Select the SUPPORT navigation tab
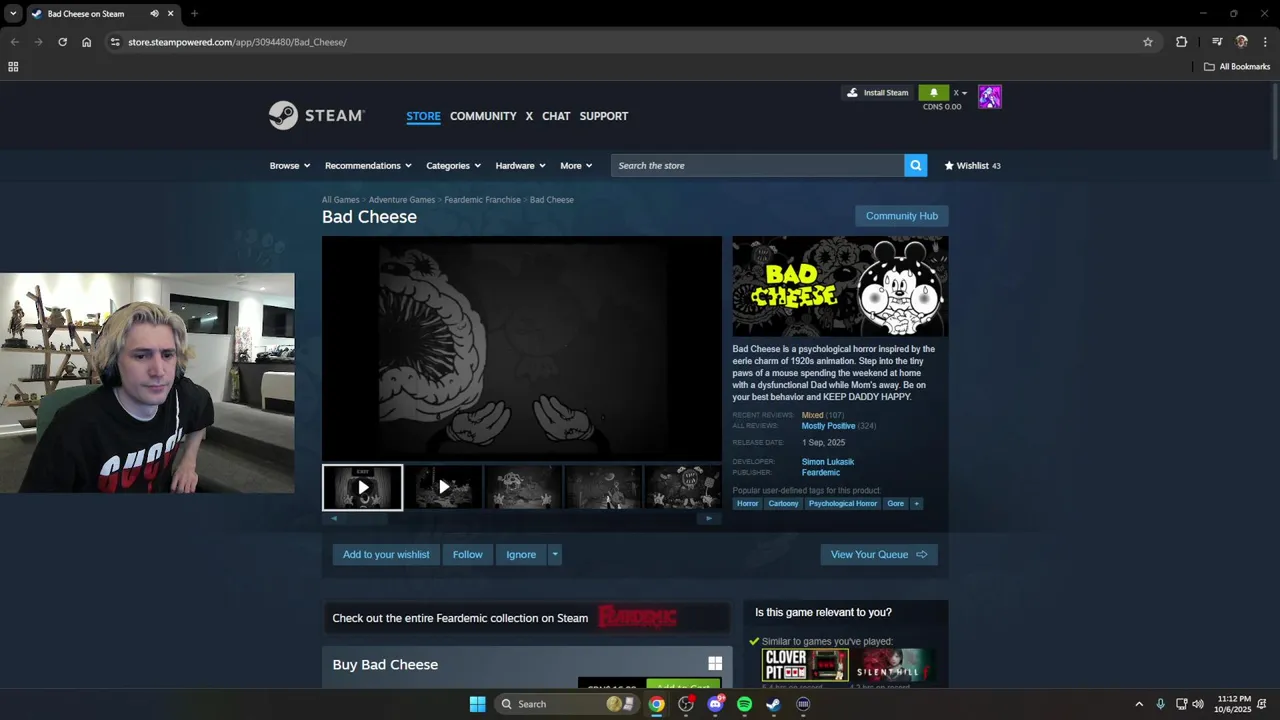The image size is (1280, 720). click(x=604, y=116)
